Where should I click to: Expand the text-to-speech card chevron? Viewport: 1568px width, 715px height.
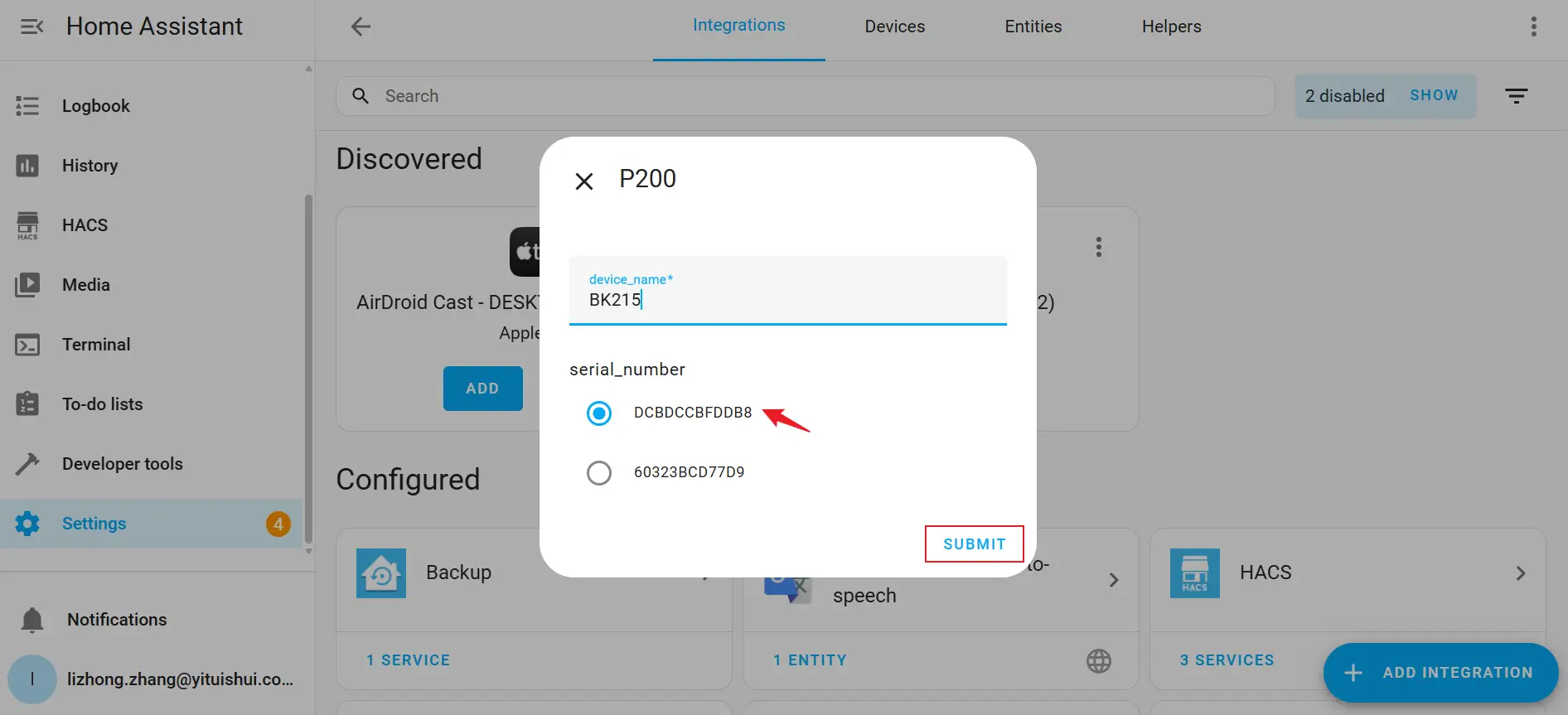click(x=1113, y=580)
